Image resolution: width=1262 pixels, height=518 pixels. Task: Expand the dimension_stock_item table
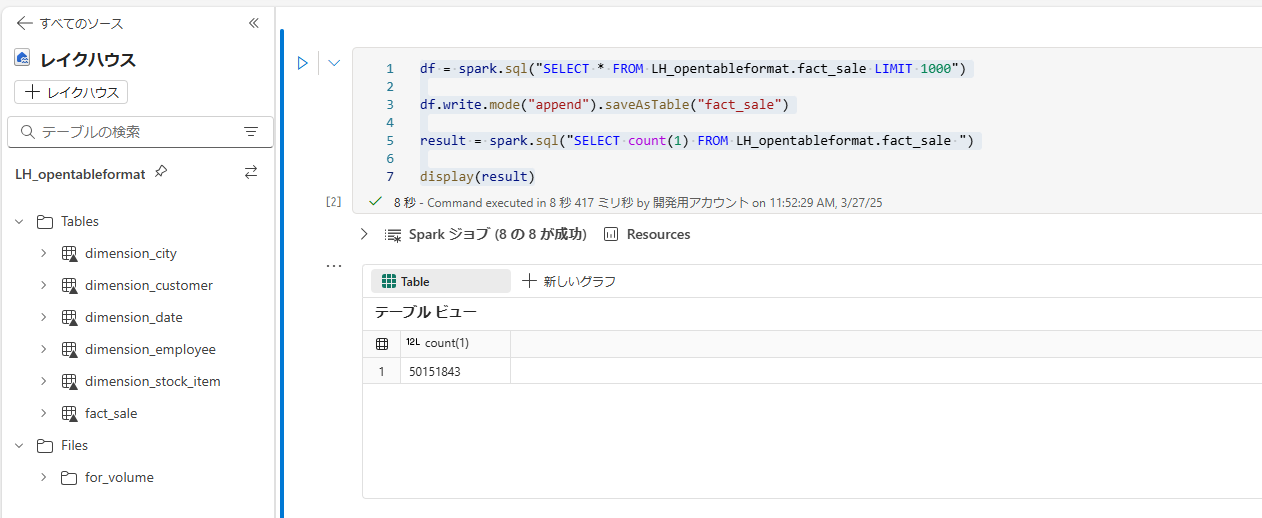[43, 381]
